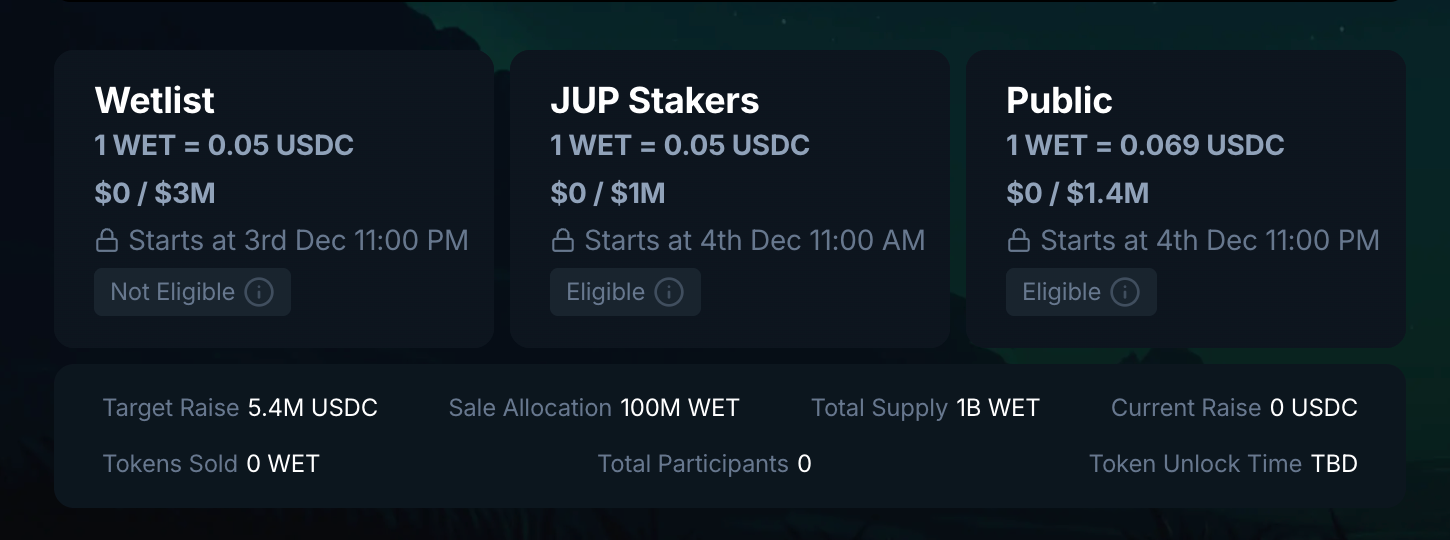Click the Wetlist $0 / $3M raise progress
Image resolution: width=1450 pixels, height=540 pixels.
[x=155, y=193]
